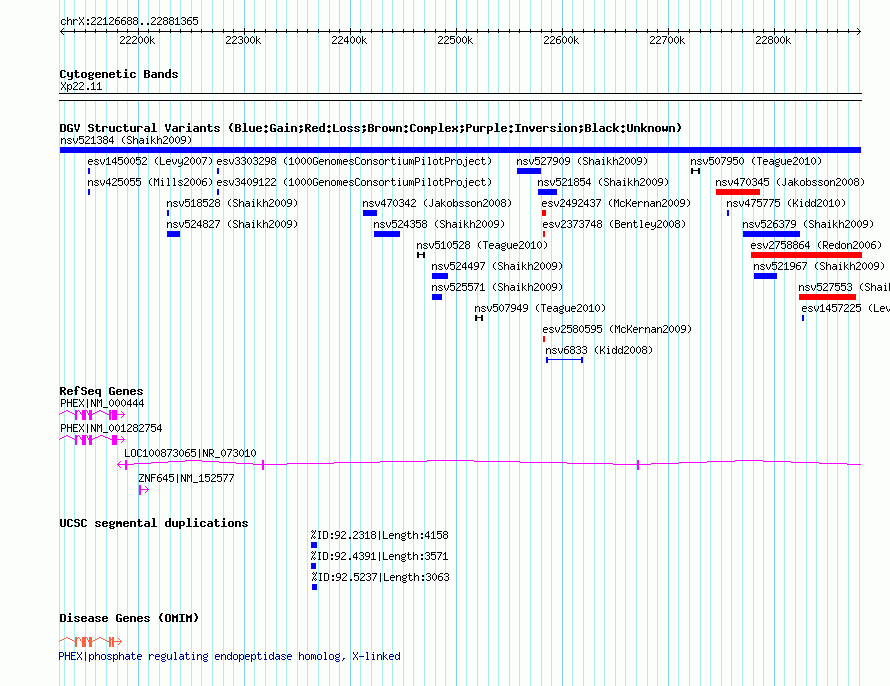Click the DGV Structural Variants track title
890x686 pixels.
371,128
